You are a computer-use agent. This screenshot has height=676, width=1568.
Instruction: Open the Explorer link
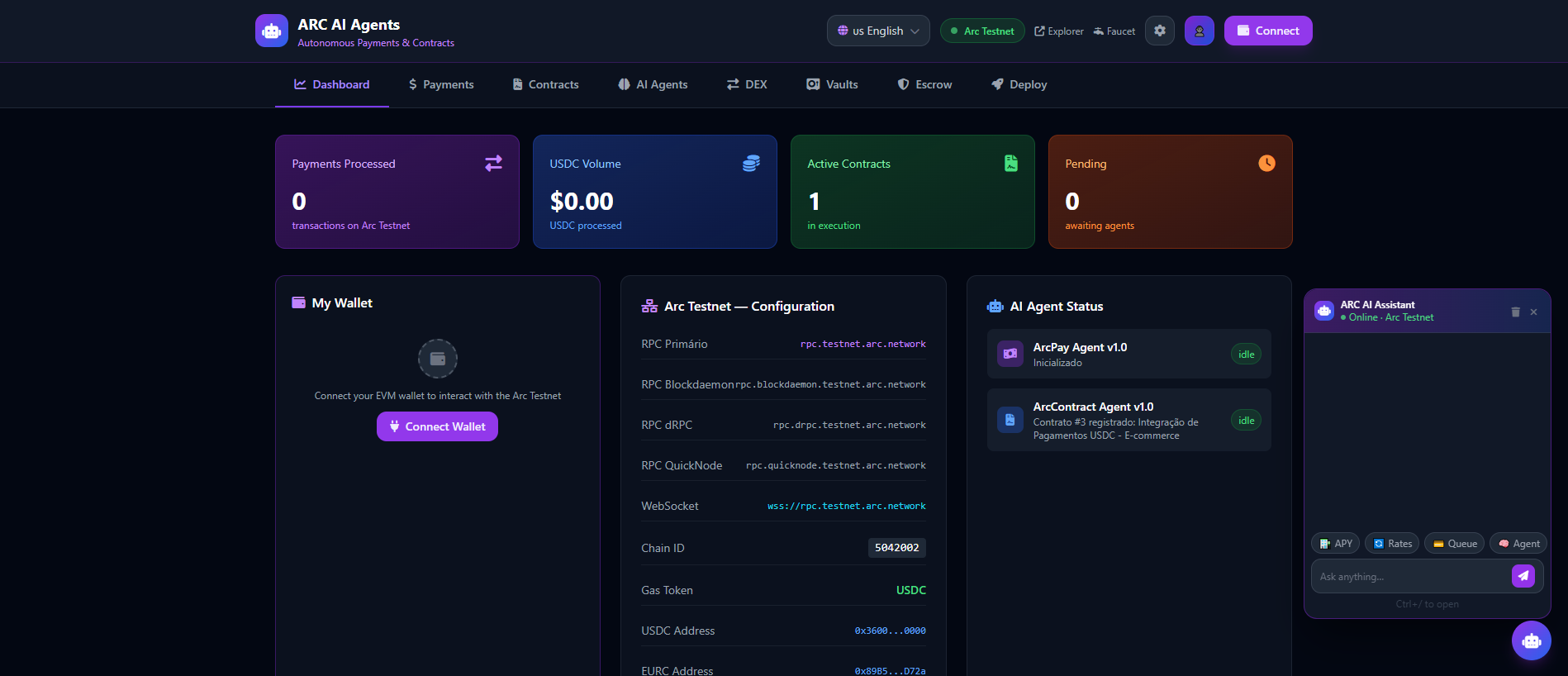1058,31
